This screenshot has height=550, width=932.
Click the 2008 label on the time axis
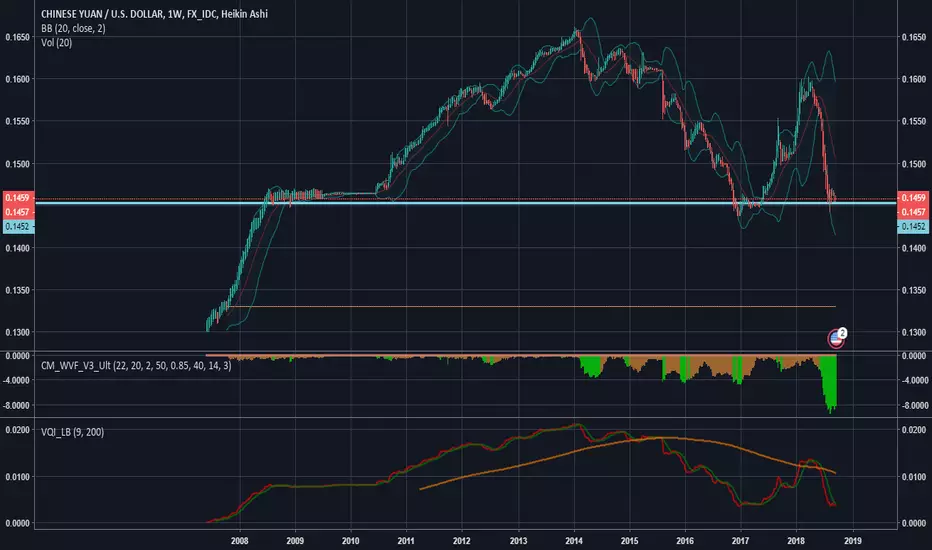point(239,540)
